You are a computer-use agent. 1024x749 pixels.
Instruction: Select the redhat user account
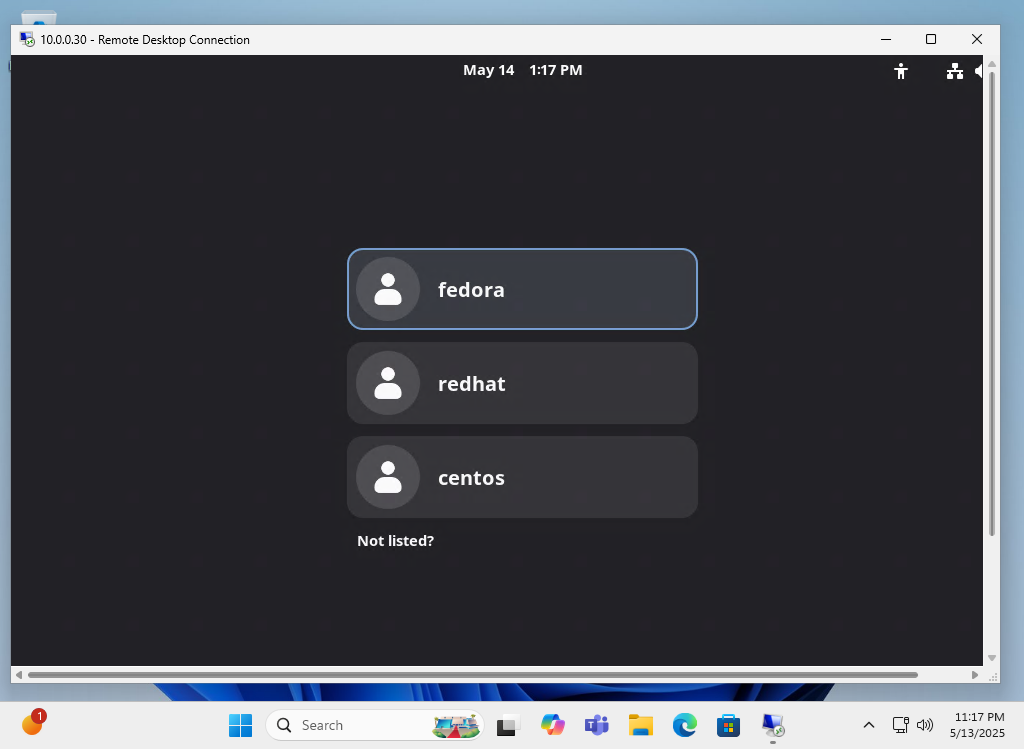coord(522,383)
